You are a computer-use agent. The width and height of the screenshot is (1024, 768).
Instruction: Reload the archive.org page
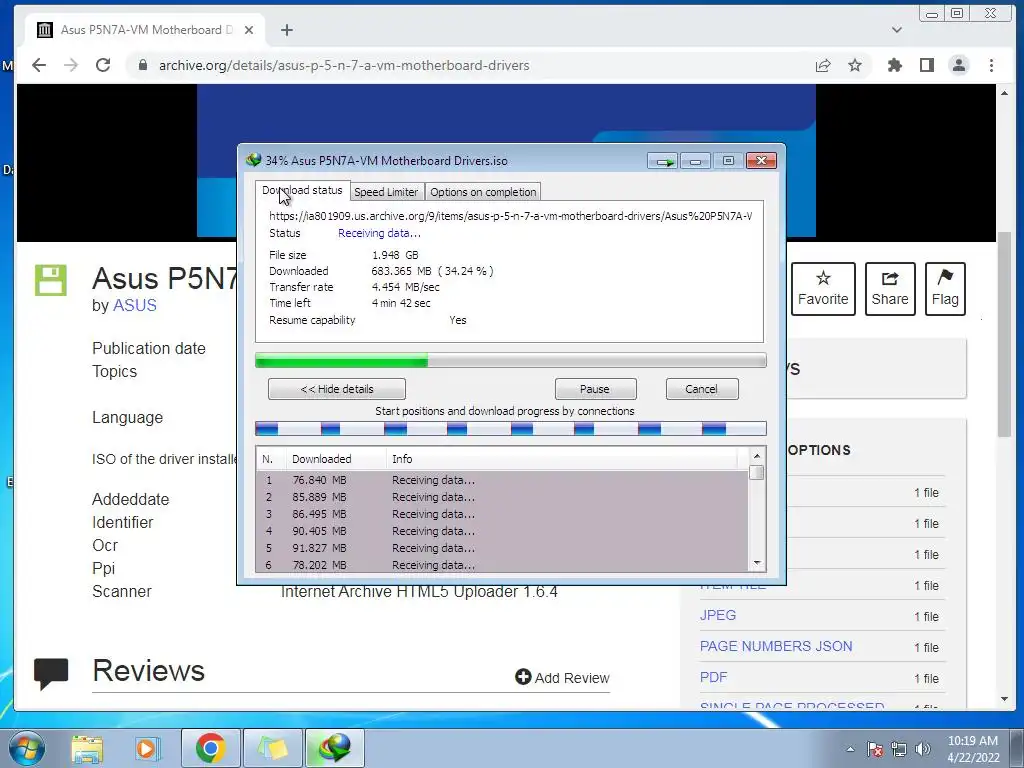pos(103,65)
